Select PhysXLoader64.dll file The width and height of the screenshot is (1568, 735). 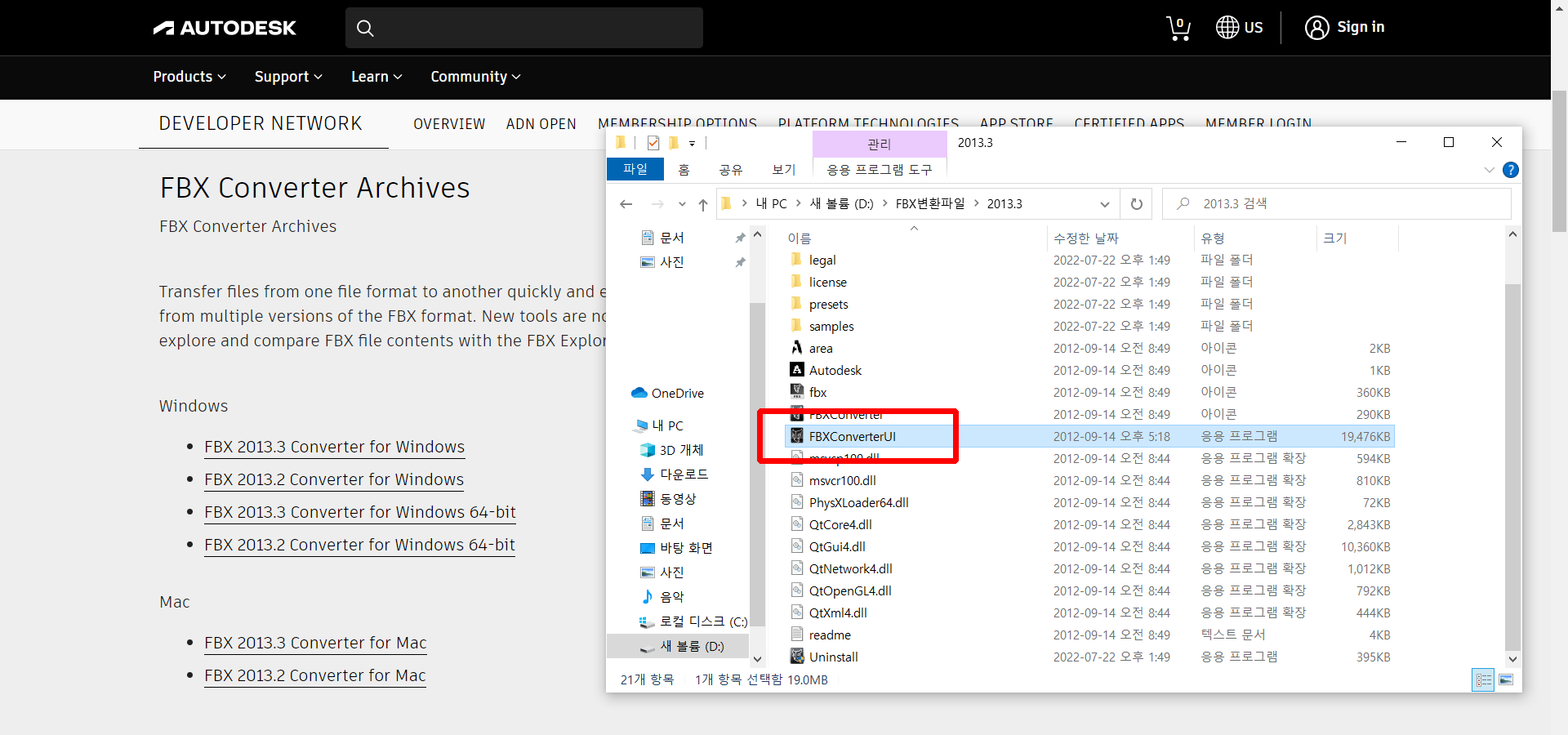point(858,502)
